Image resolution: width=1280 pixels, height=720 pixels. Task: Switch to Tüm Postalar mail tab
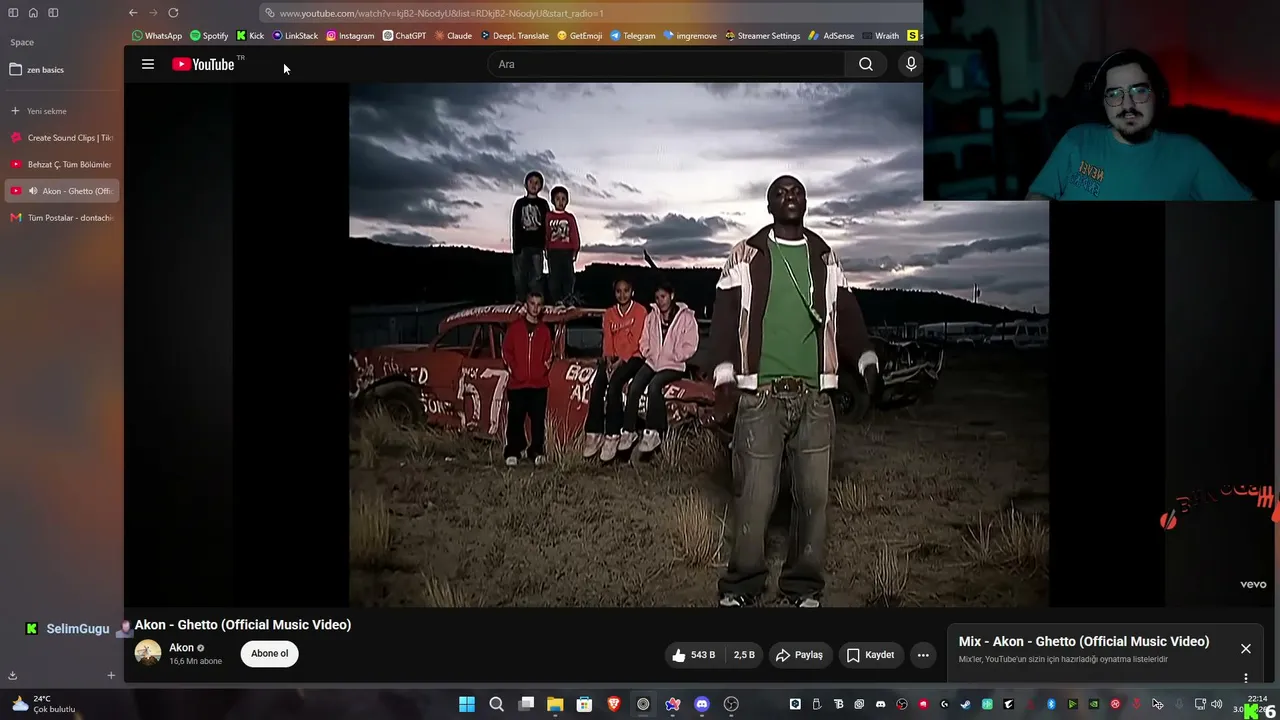click(60, 218)
